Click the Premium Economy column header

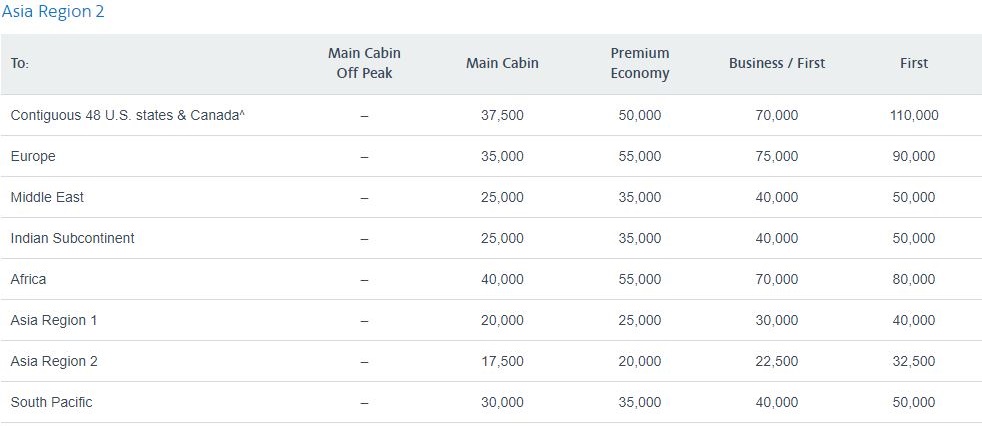point(640,63)
